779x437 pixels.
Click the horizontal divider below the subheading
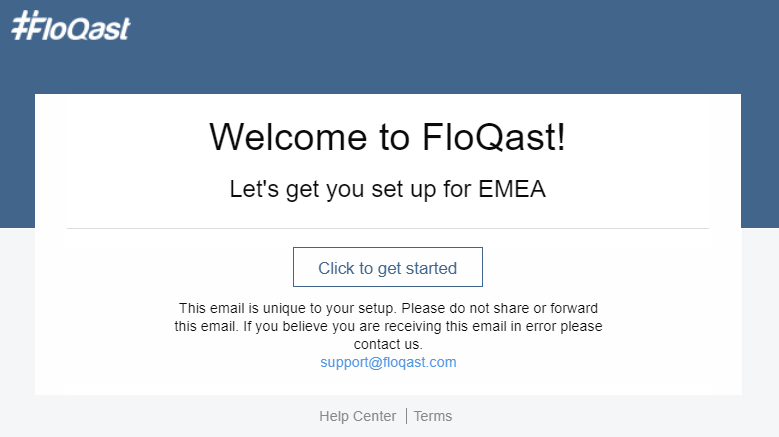click(388, 228)
